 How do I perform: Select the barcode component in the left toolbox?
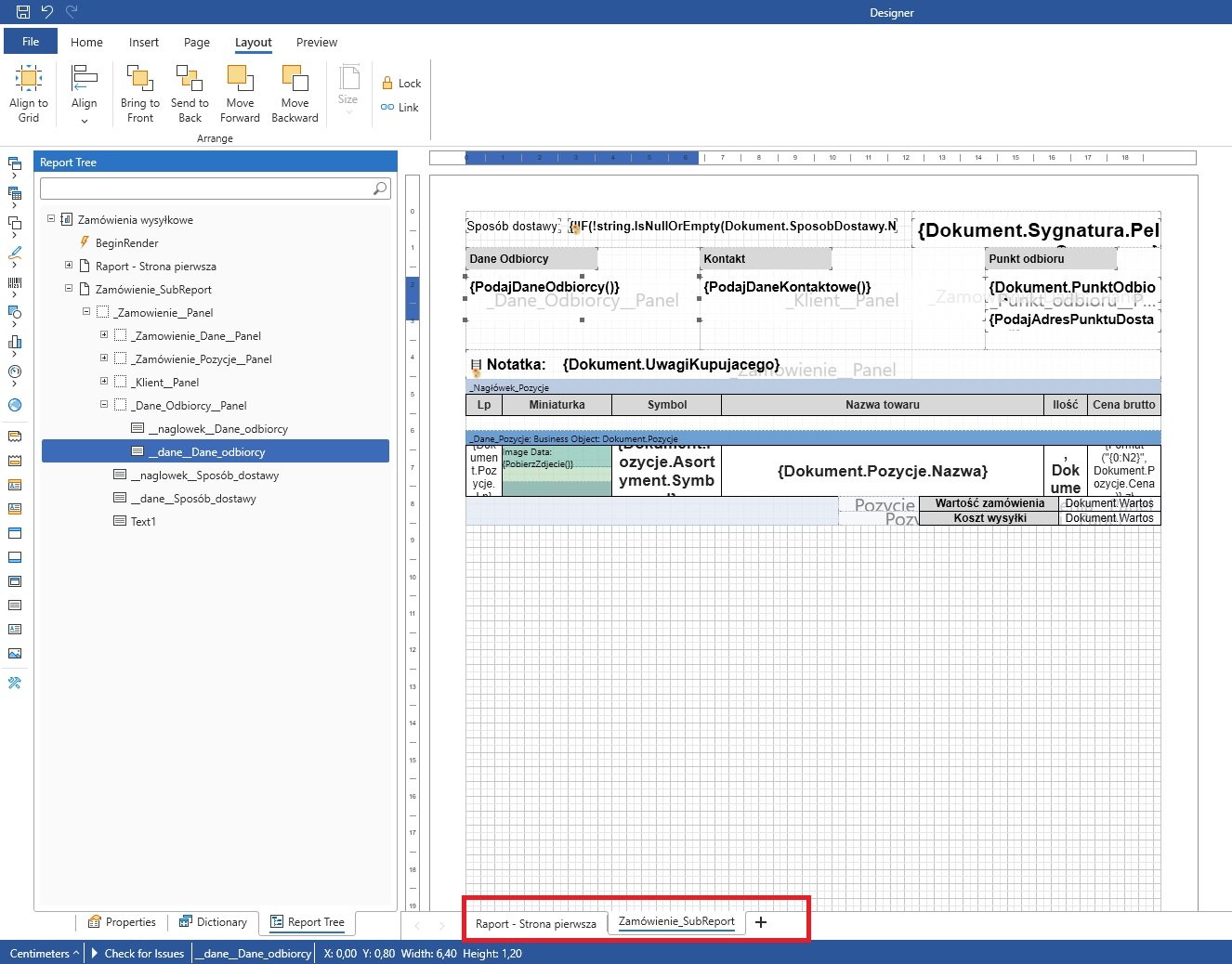(x=15, y=282)
